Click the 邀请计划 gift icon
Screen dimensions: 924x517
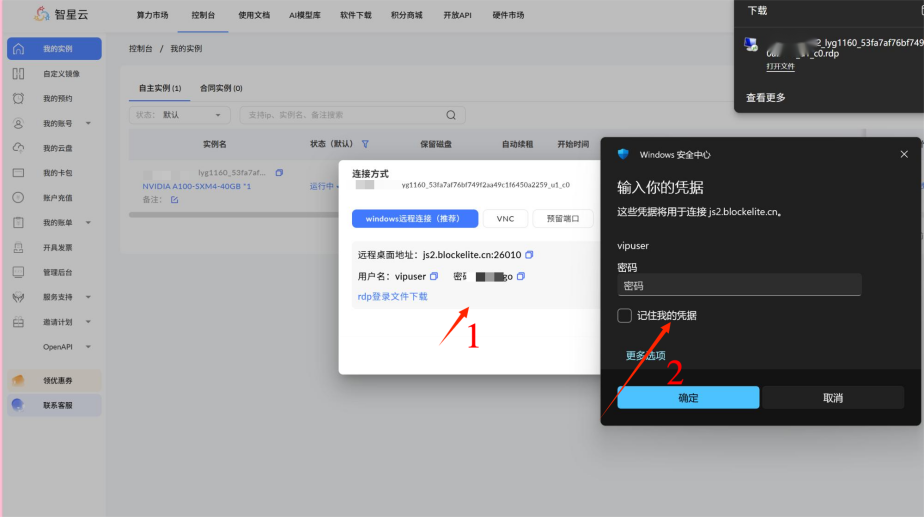coord(18,322)
